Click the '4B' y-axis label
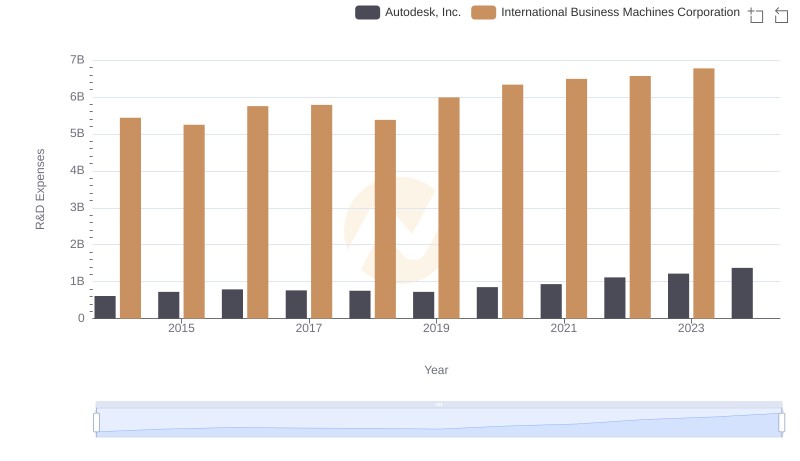Image resolution: width=800 pixels, height=461 pixels. click(77, 170)
